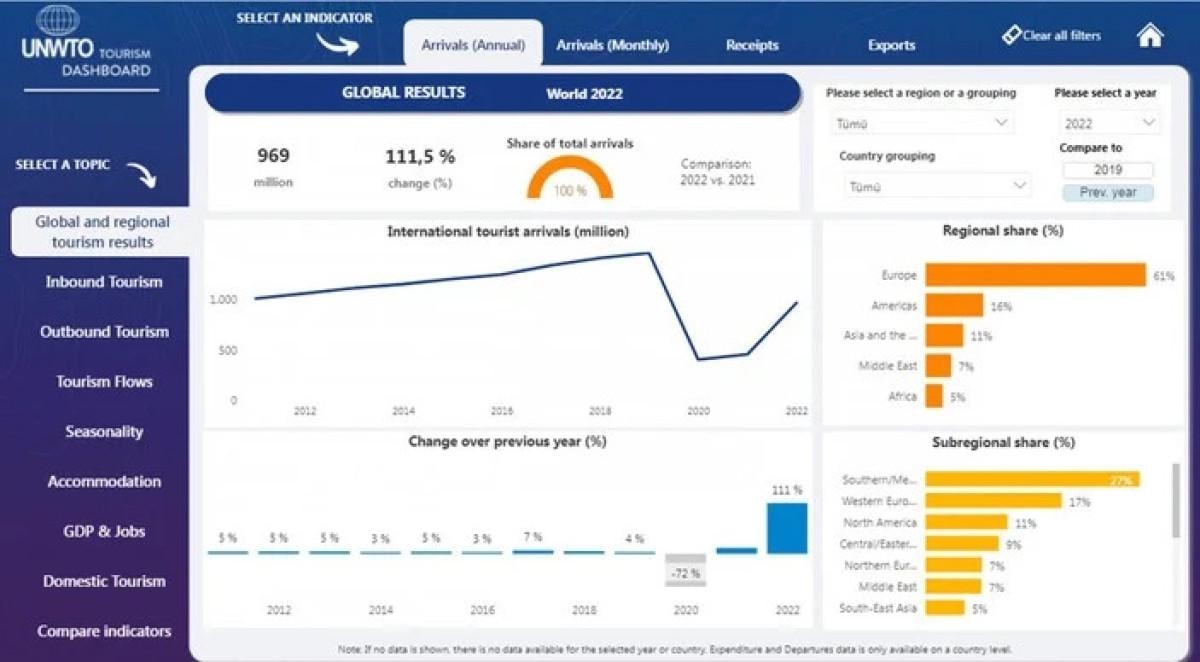The width and height of the screenshot is (1200, 662).
Task: Toggle the Prev. year comparison
Action: click(x=1107, y=192)
